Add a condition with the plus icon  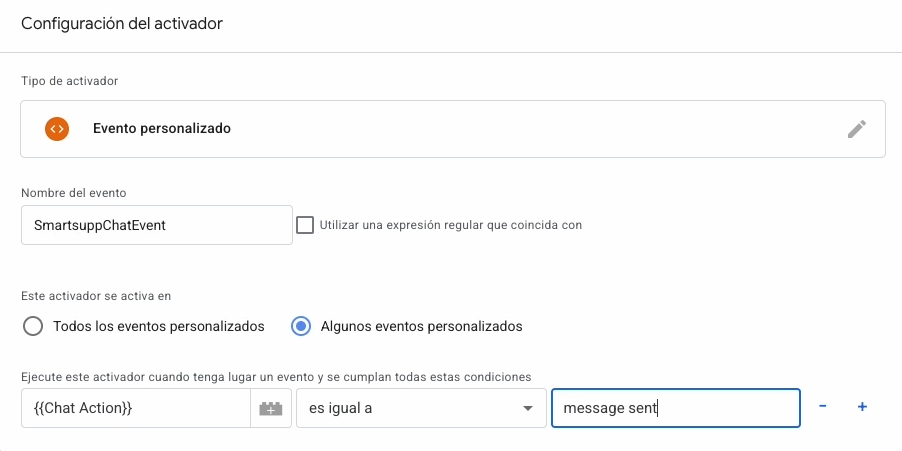pos(861,407)
